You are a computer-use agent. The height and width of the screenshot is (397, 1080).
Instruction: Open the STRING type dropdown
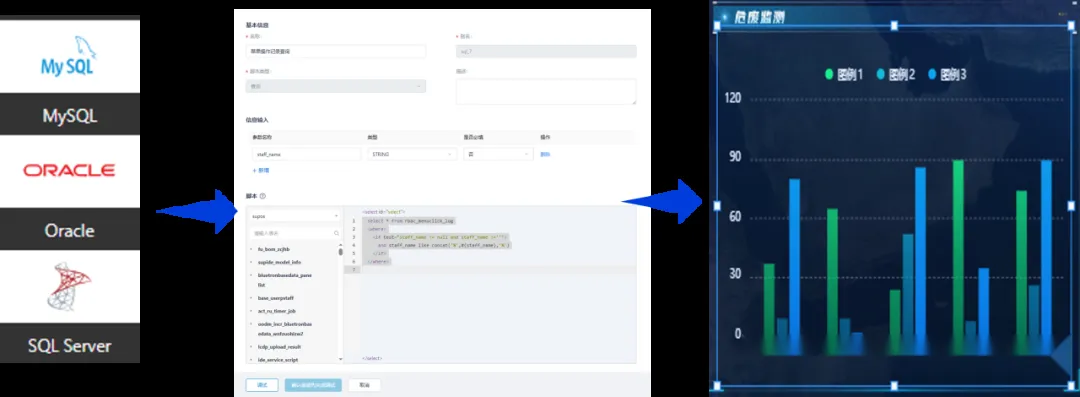click(412, 154)
